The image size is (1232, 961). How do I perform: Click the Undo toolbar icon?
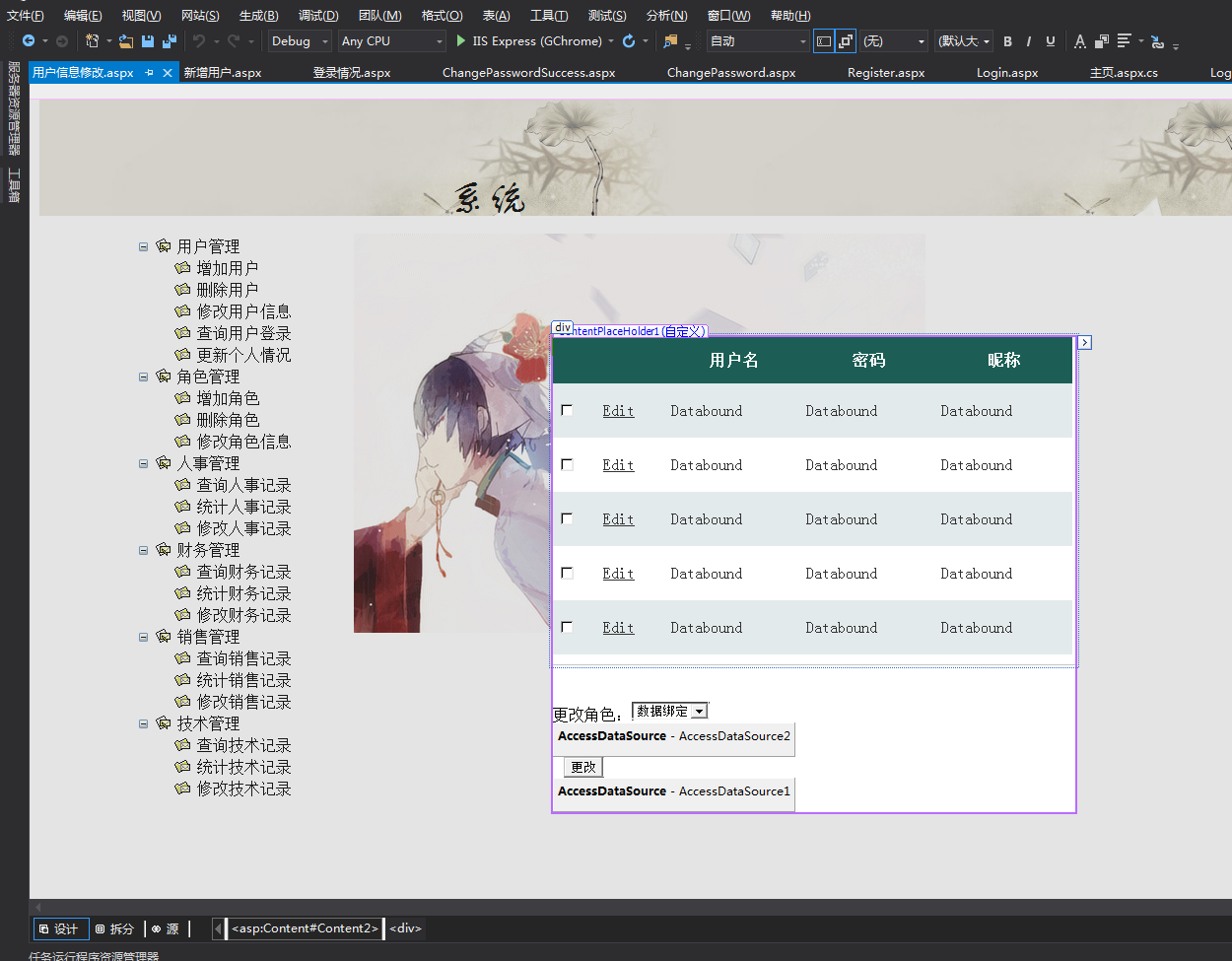(199, 41)
